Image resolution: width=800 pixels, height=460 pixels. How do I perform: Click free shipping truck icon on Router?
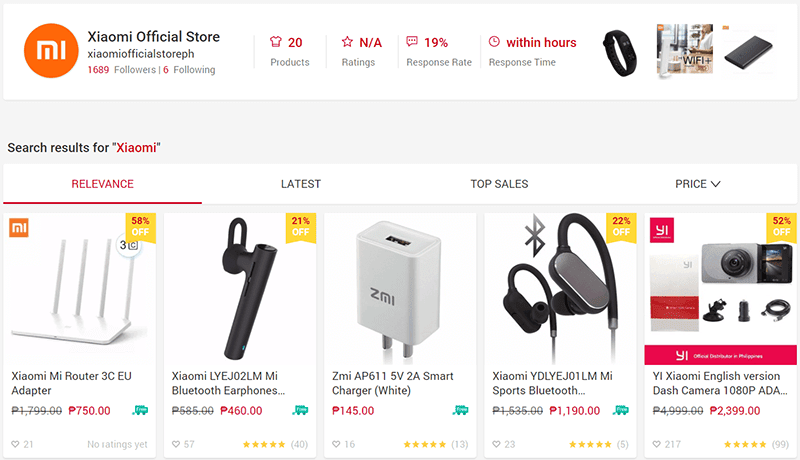141,410
